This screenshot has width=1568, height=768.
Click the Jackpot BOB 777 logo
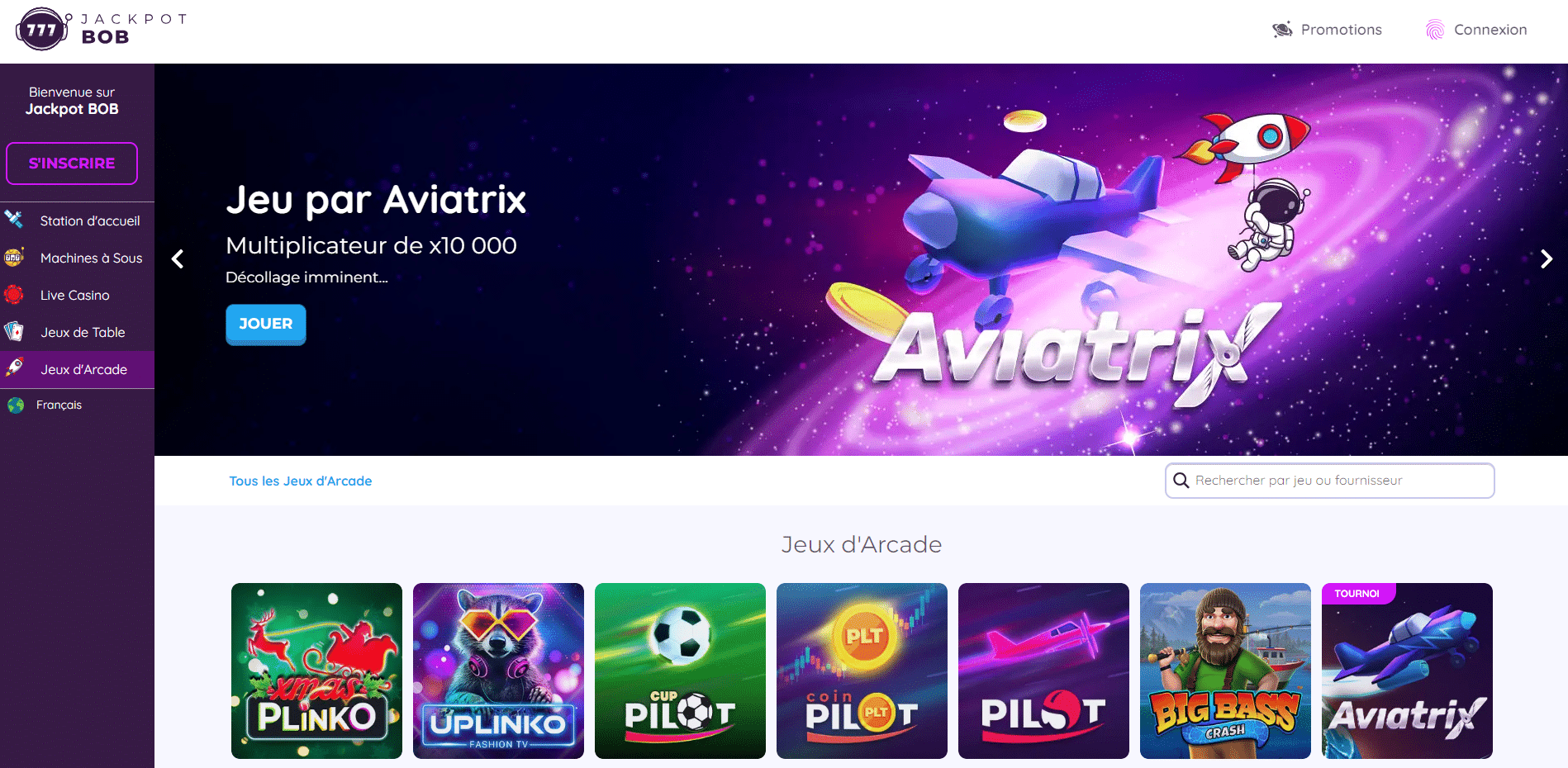(101, 30)
